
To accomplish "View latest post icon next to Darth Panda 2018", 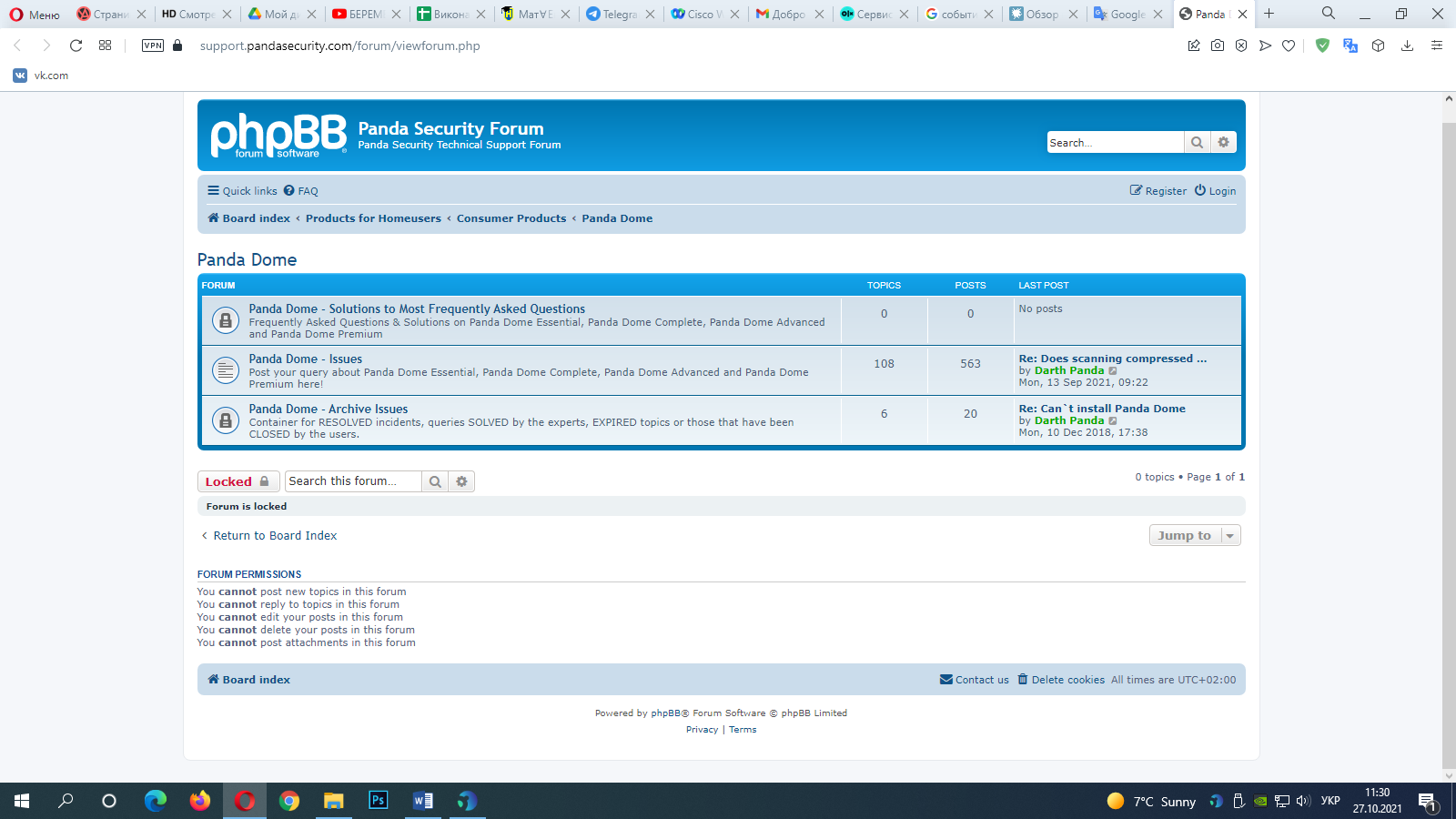I will tap(1113, 421).
